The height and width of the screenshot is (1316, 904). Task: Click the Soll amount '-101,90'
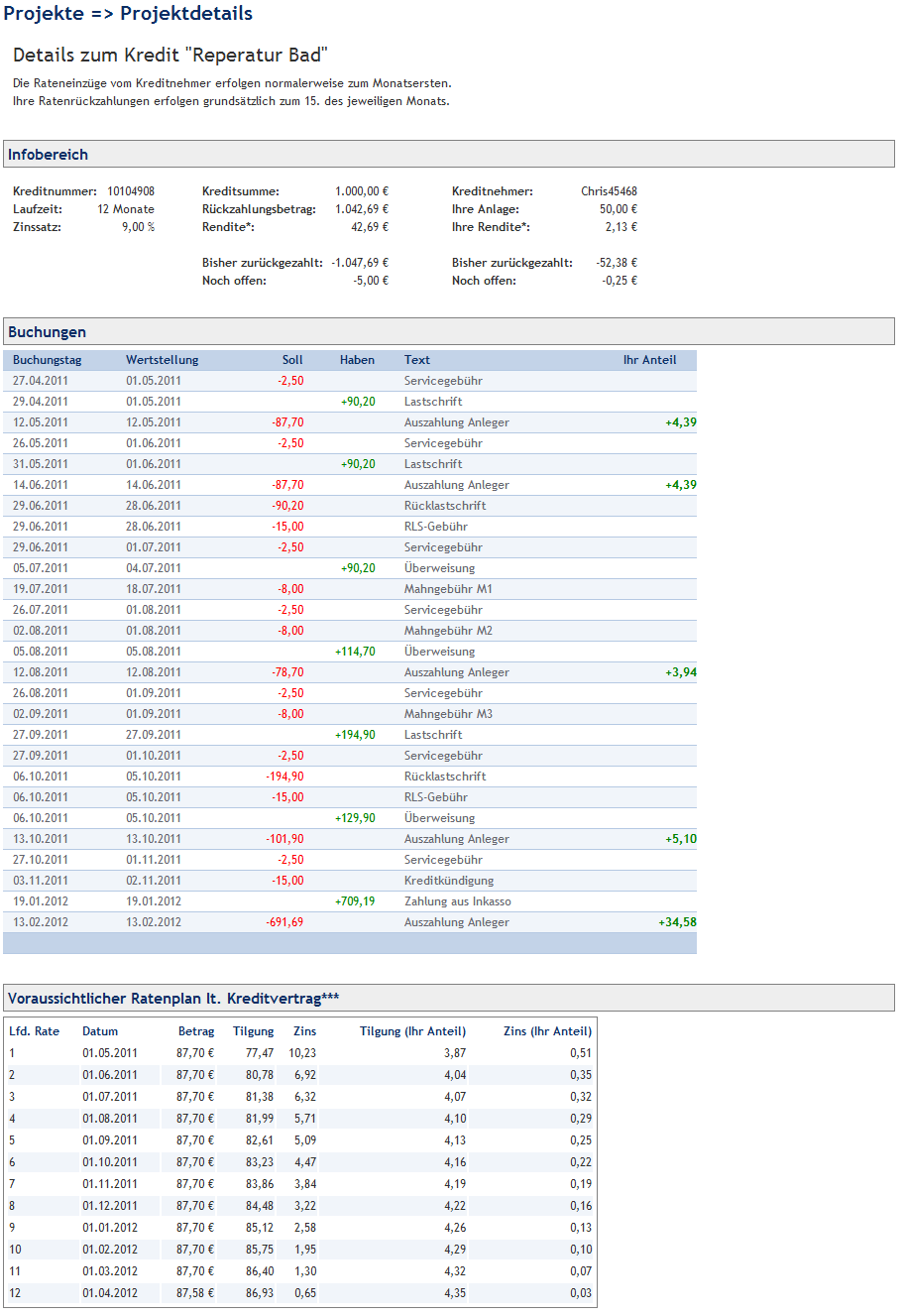coord(284,839)
